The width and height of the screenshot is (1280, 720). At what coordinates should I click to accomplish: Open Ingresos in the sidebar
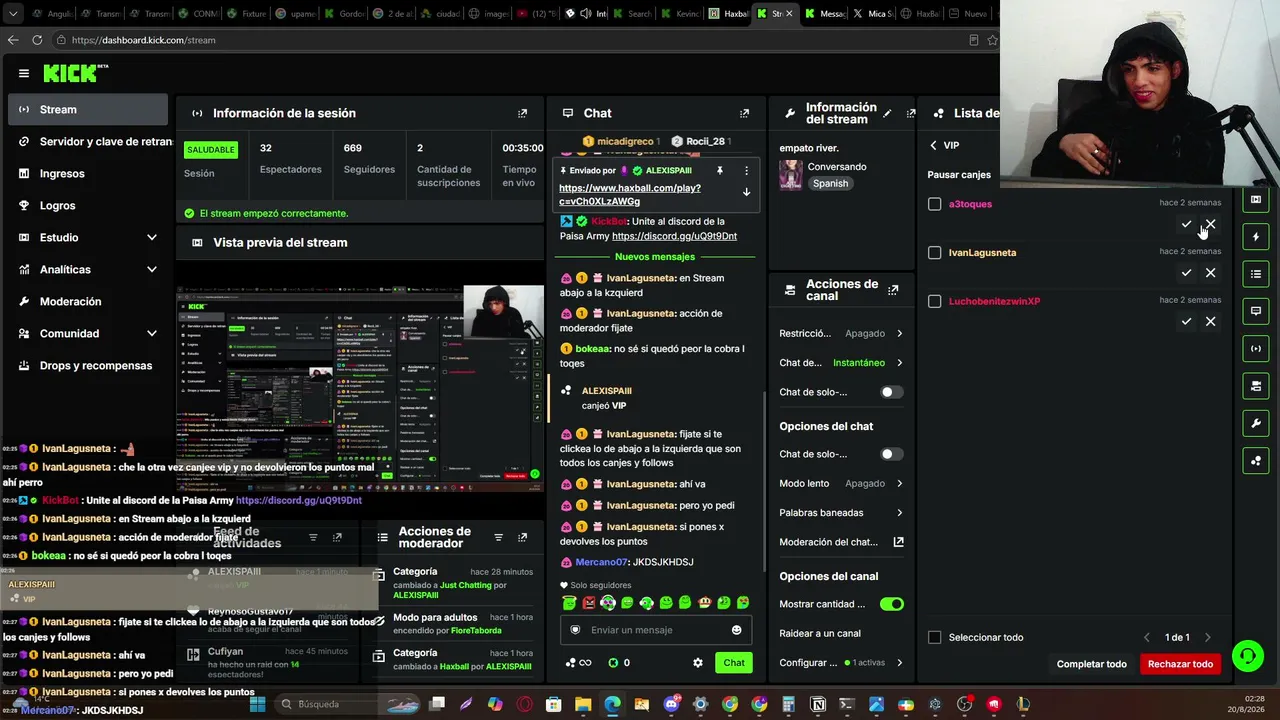[88, 174]
